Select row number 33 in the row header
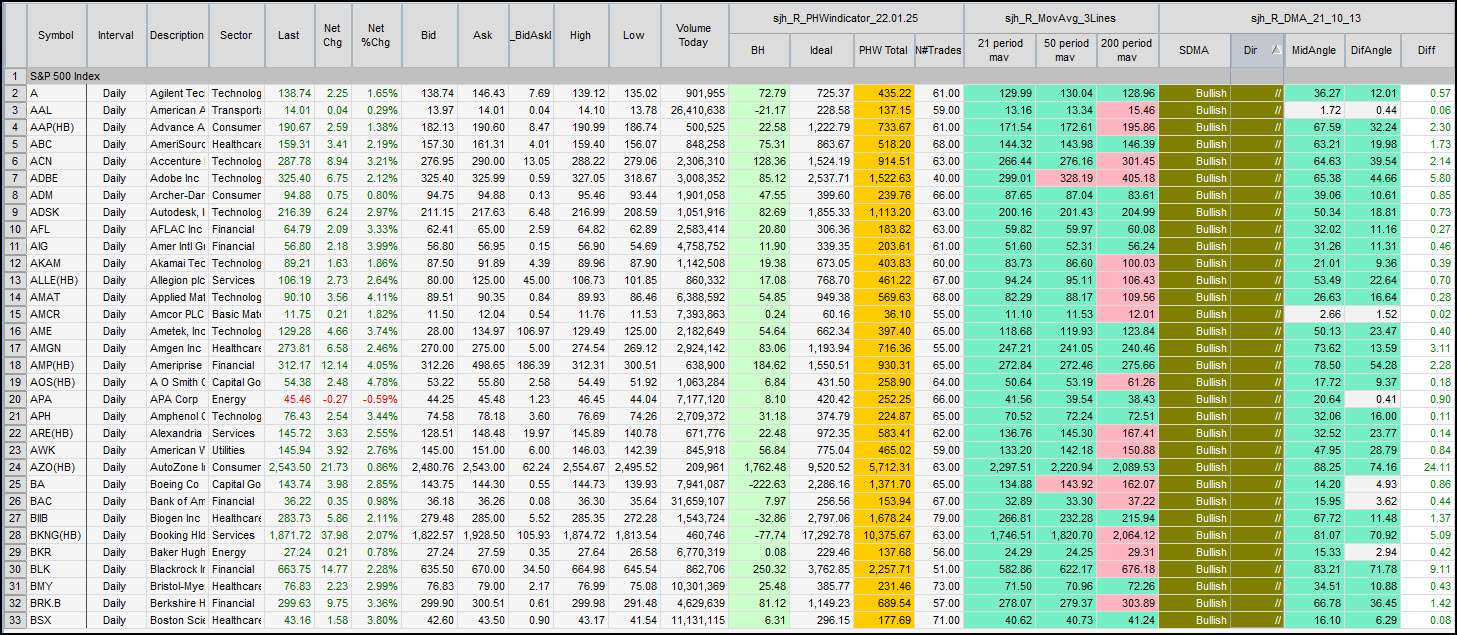The height and width of the screenshot is (635, 1457). 15,620
